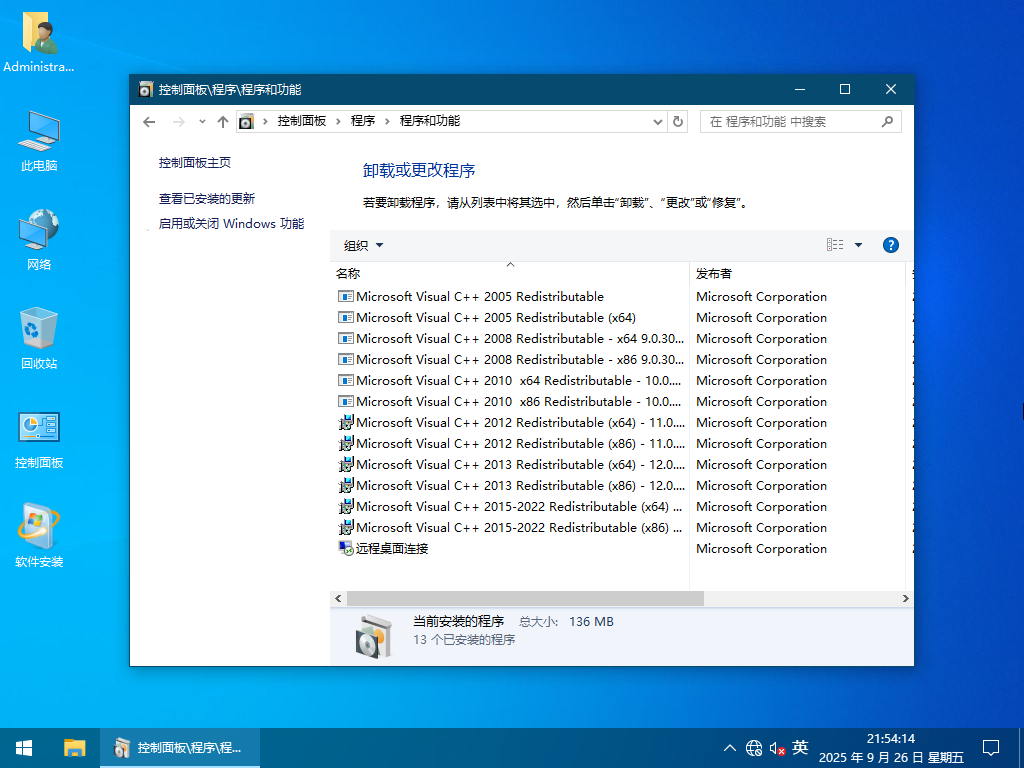The image size is (1024, 768).
Task: Open File Explorer from the taskbar
Action: tap(75, 747)
